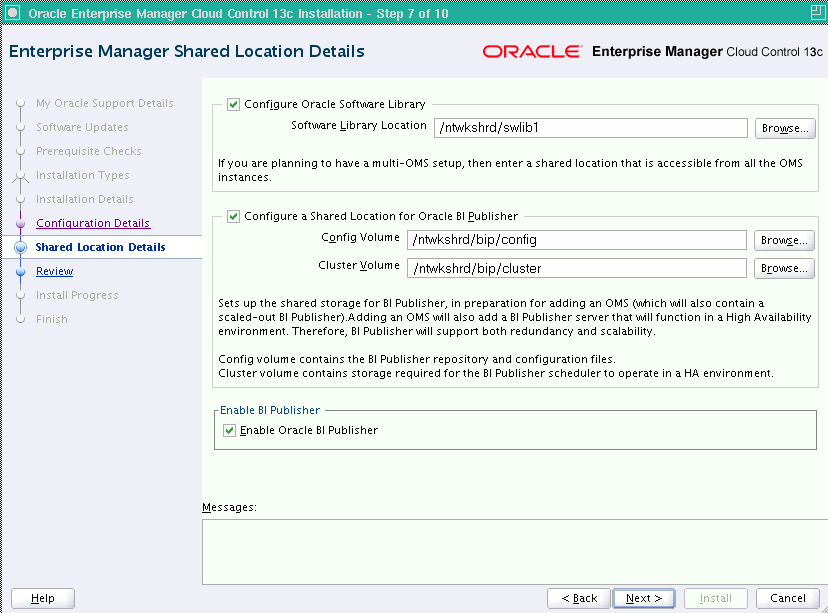Click the Software Updates step label
This screenshot has height=613, width=828.
[82, 127]
